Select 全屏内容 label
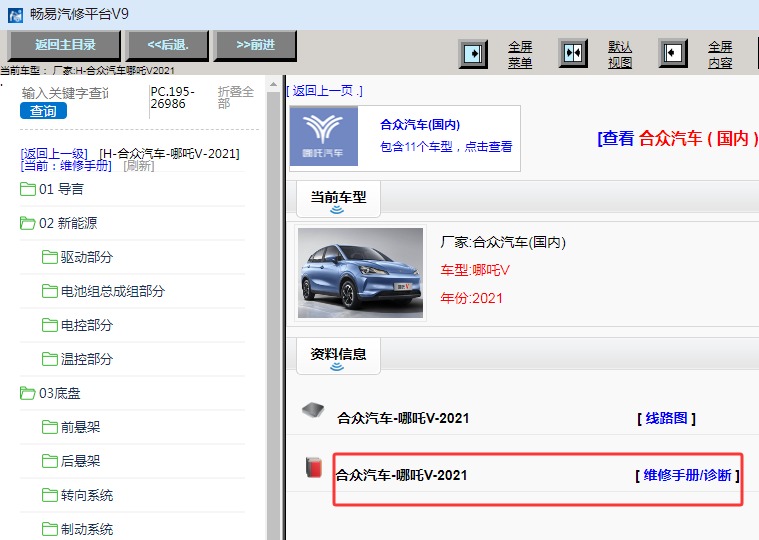This screenshot has width=759, height=540. click(720, 54)
